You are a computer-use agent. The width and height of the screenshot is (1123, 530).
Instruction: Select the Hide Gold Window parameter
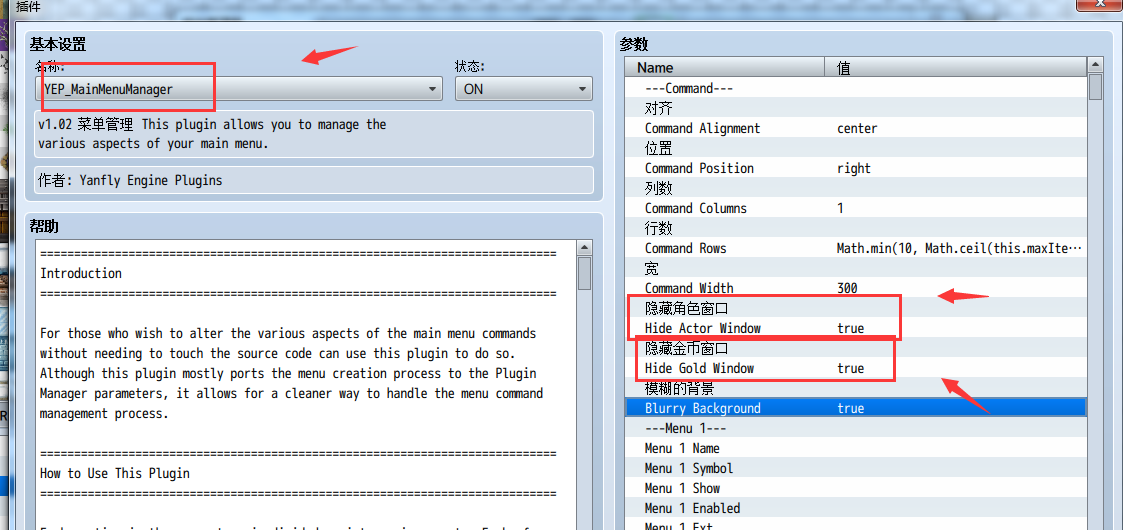[x=699, y=369]
